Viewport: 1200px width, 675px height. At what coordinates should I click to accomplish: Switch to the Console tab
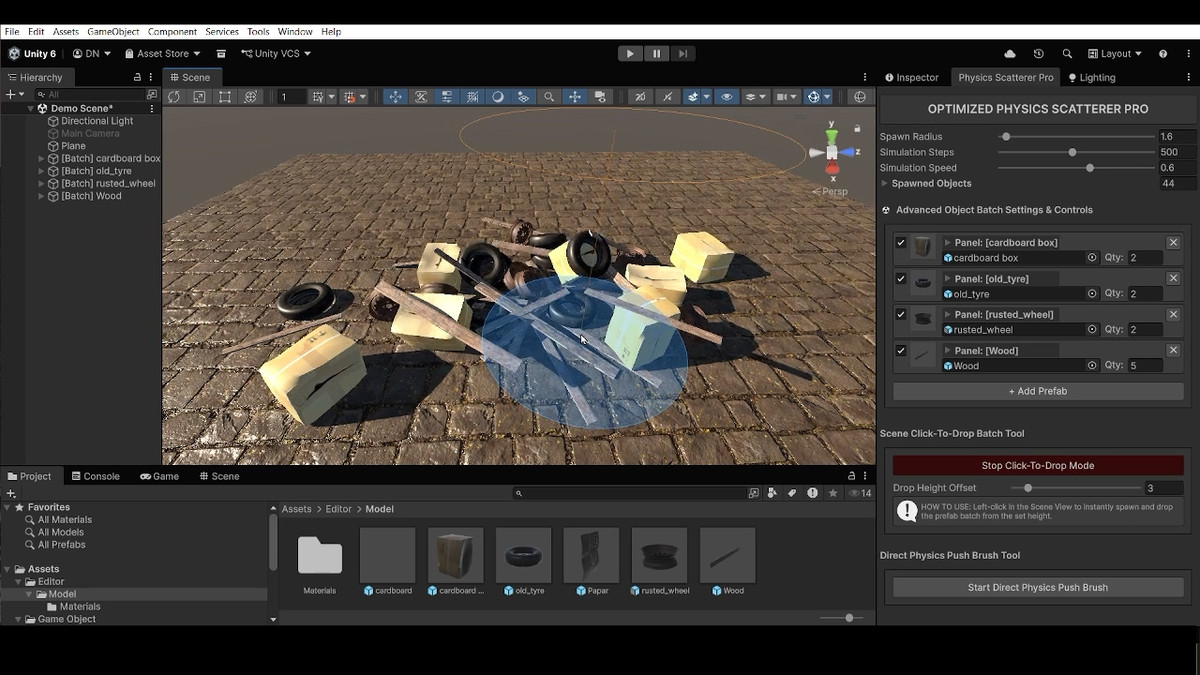(94, 476)
